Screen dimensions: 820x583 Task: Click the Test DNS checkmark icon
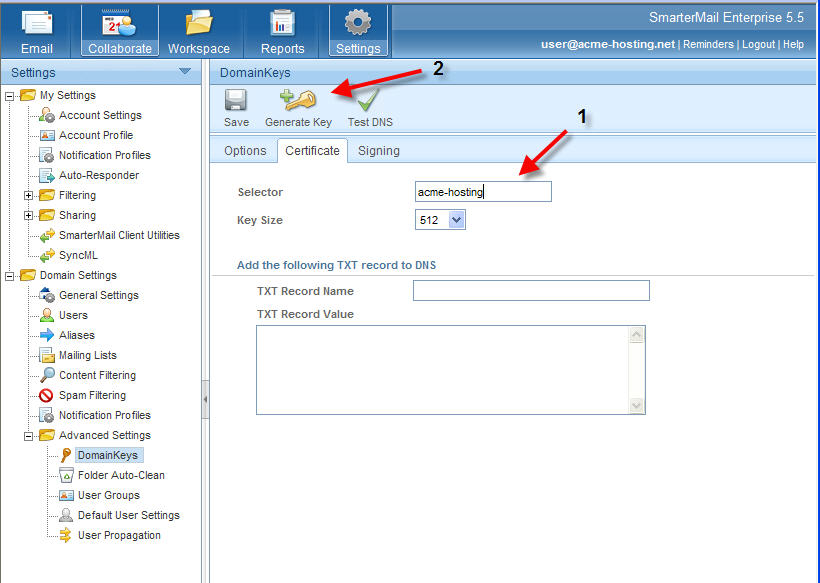pos(368,100)
